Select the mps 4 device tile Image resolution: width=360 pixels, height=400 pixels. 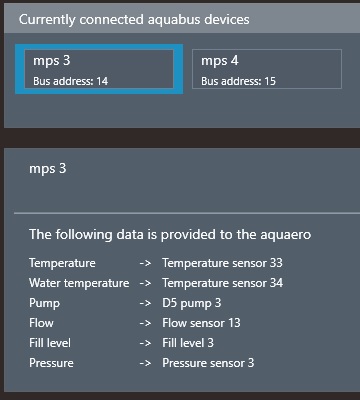pos(267,69)
